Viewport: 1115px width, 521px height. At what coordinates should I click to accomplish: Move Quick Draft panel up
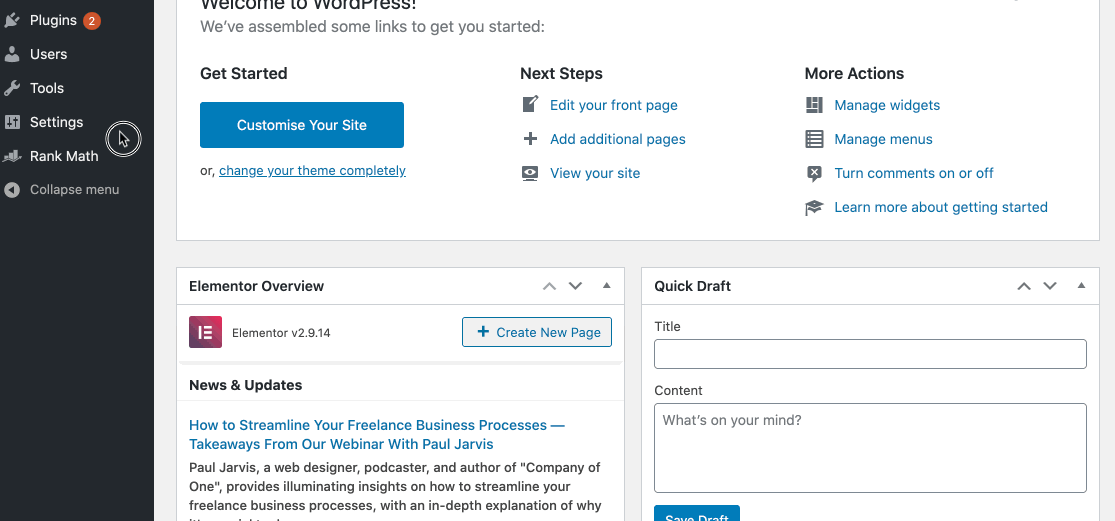[1024, 286]
